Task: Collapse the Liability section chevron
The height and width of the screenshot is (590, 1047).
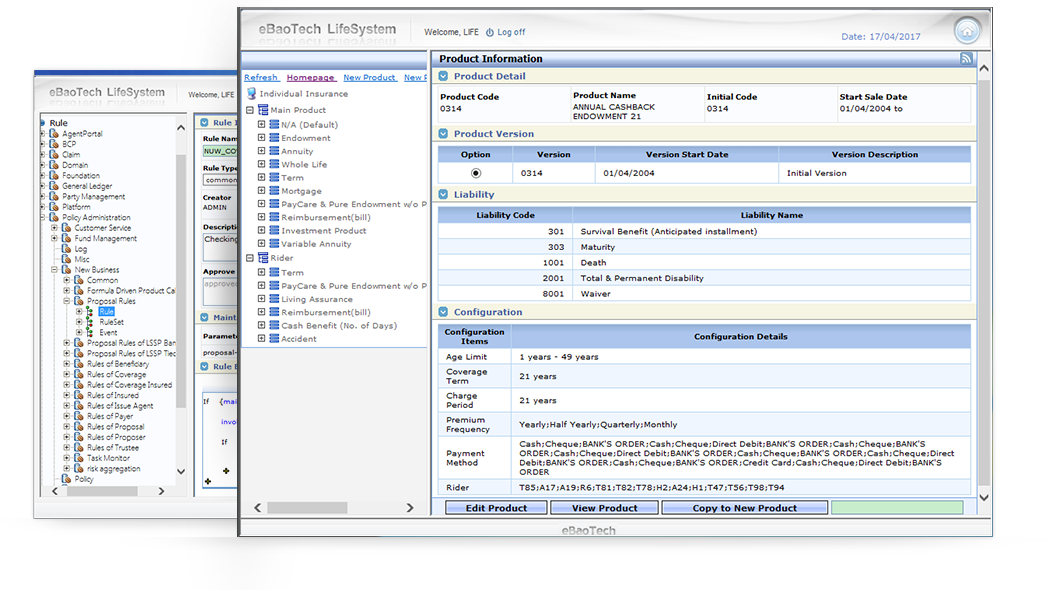Action: 443,194
